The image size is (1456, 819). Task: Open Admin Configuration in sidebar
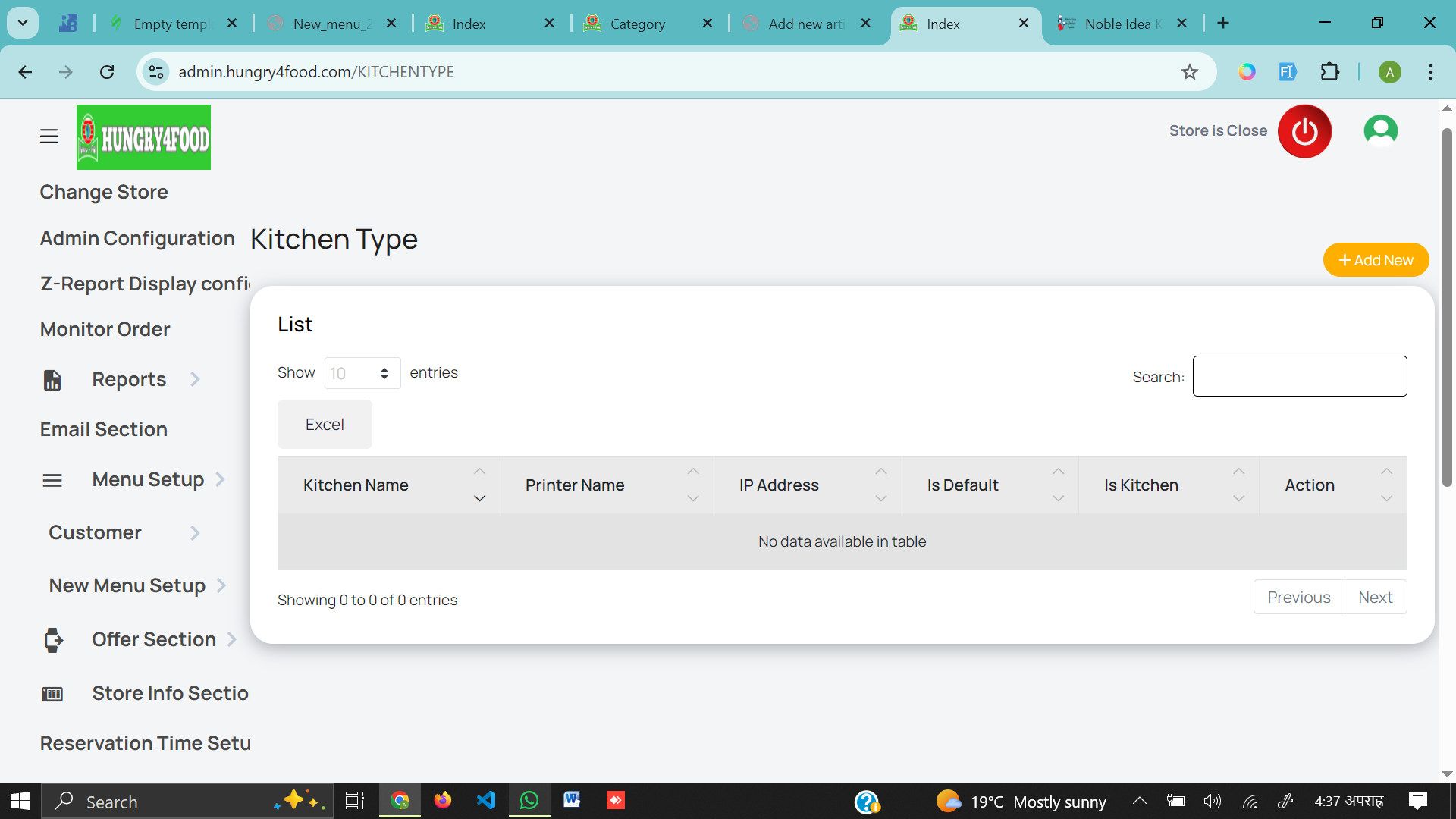click(x=137, y=238)
